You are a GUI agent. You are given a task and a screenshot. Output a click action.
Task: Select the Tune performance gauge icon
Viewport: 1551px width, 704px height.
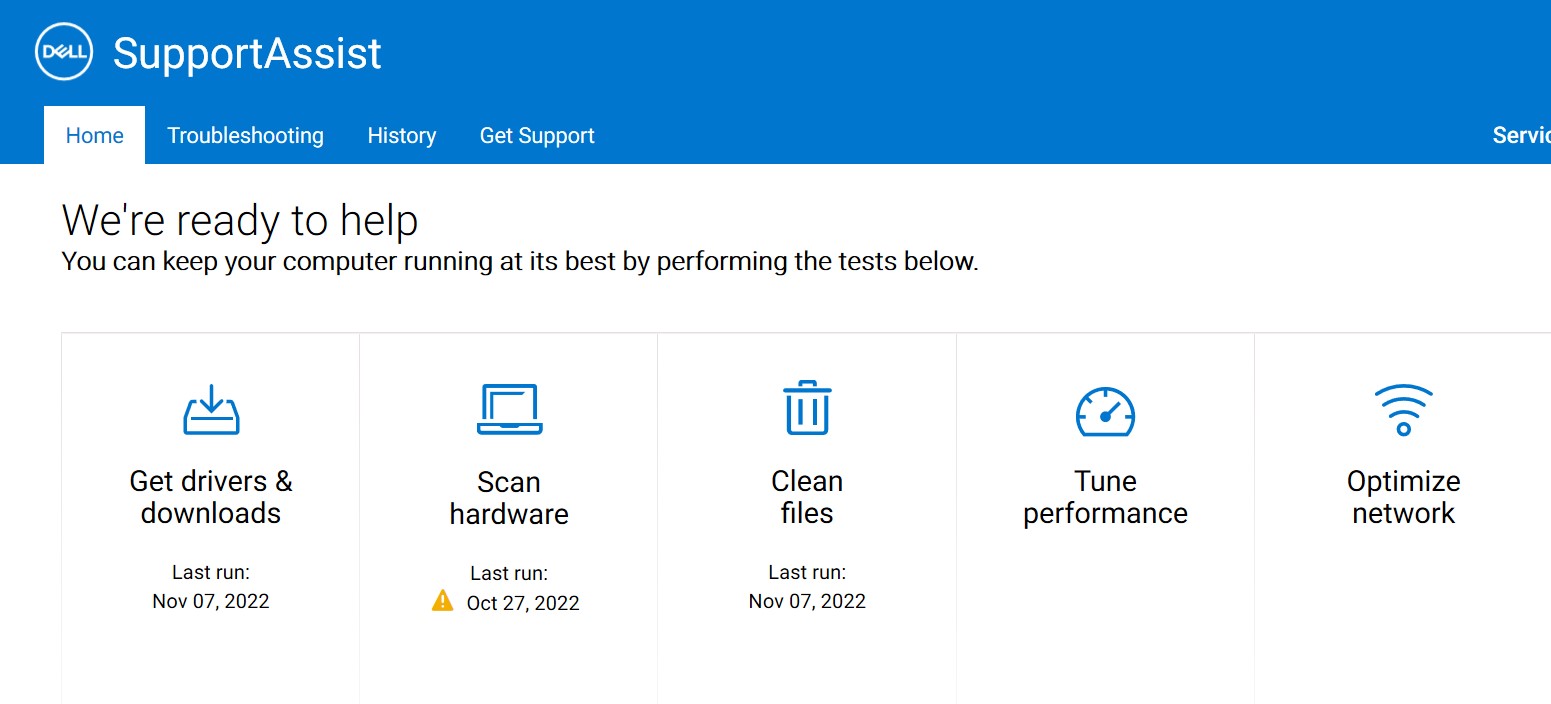[x=1105, y=411]
